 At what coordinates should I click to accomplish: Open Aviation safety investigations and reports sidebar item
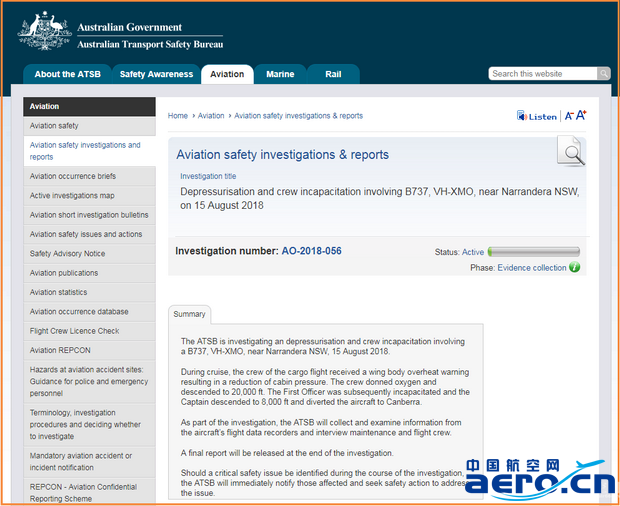pos(89,151)
